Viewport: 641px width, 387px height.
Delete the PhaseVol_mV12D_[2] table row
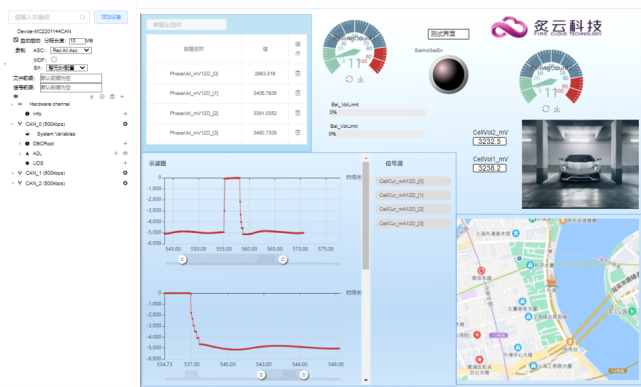click(x=298, y=113)
